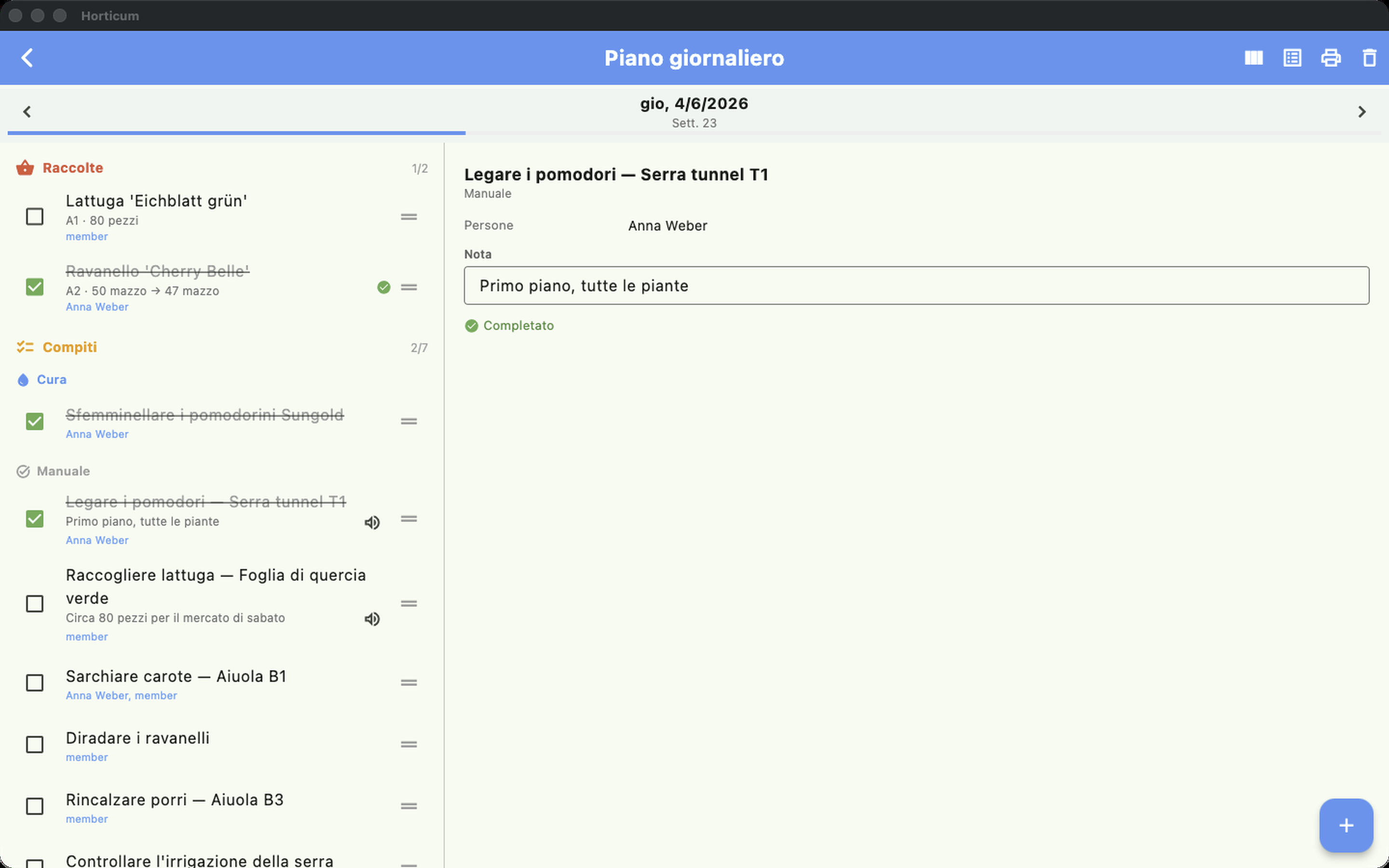
Task: Add a new item with the plus button
Action: coord(1346,826)
